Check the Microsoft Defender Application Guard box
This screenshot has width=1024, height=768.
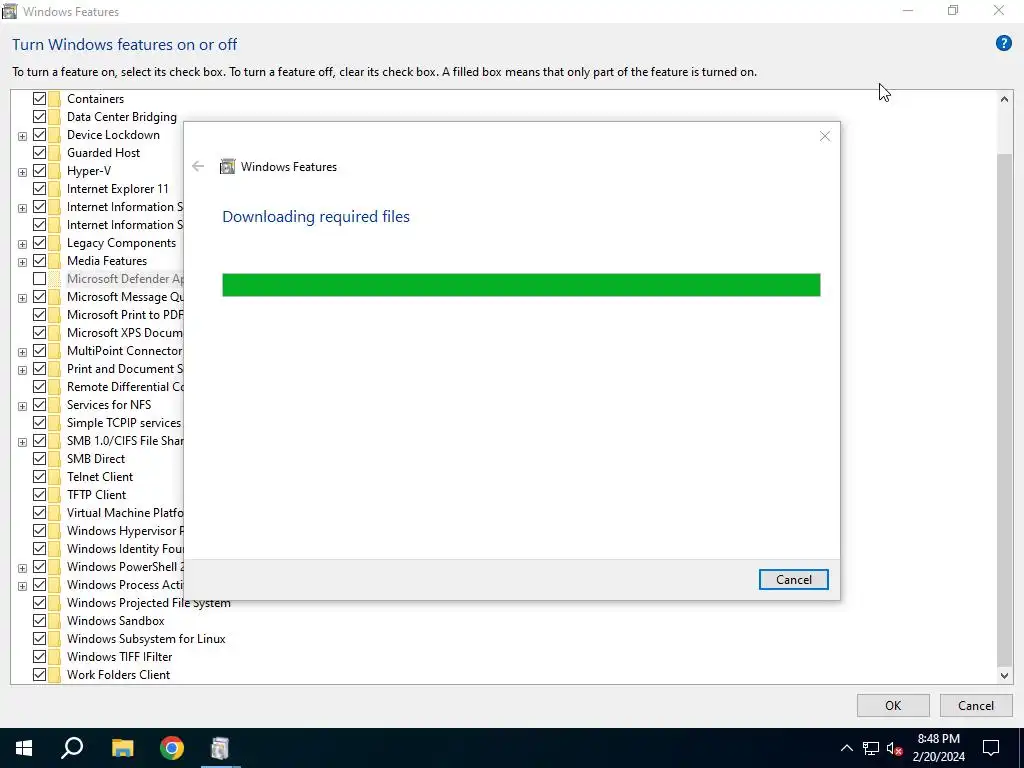(x=39, y=279)
